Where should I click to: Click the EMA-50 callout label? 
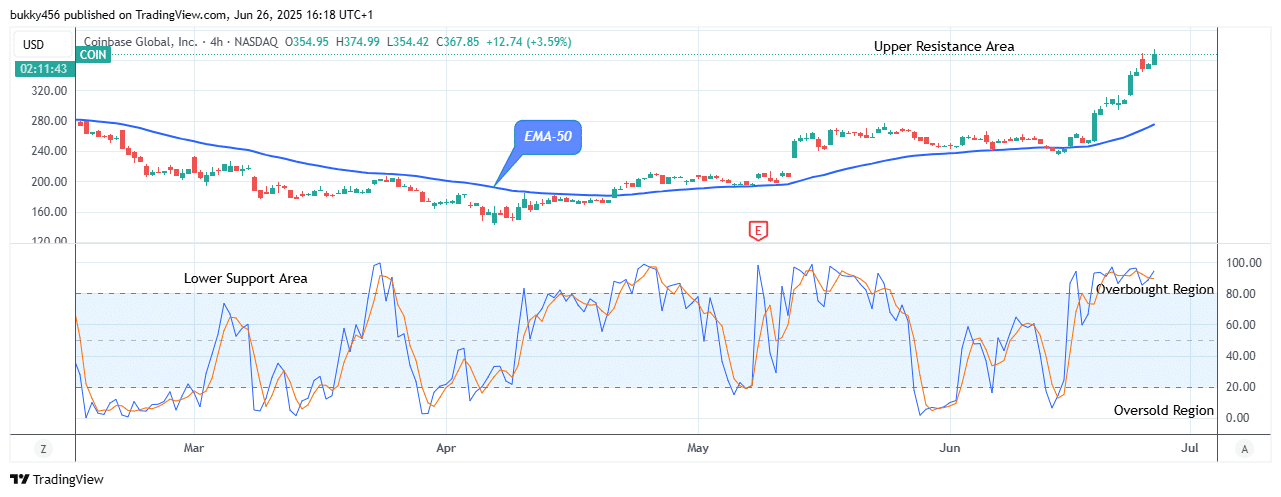548,136
